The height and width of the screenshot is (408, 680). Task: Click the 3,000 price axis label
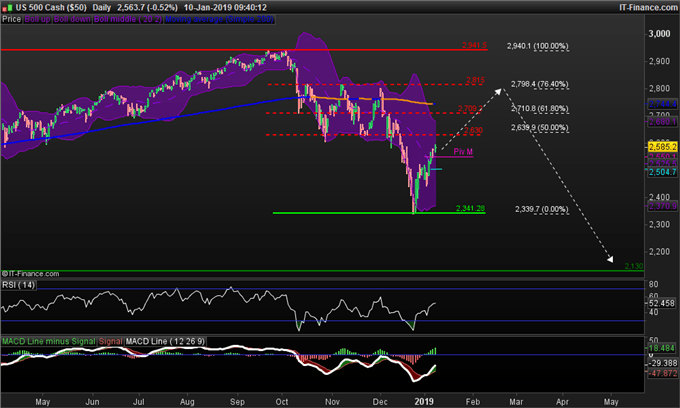tap(659, 34)
